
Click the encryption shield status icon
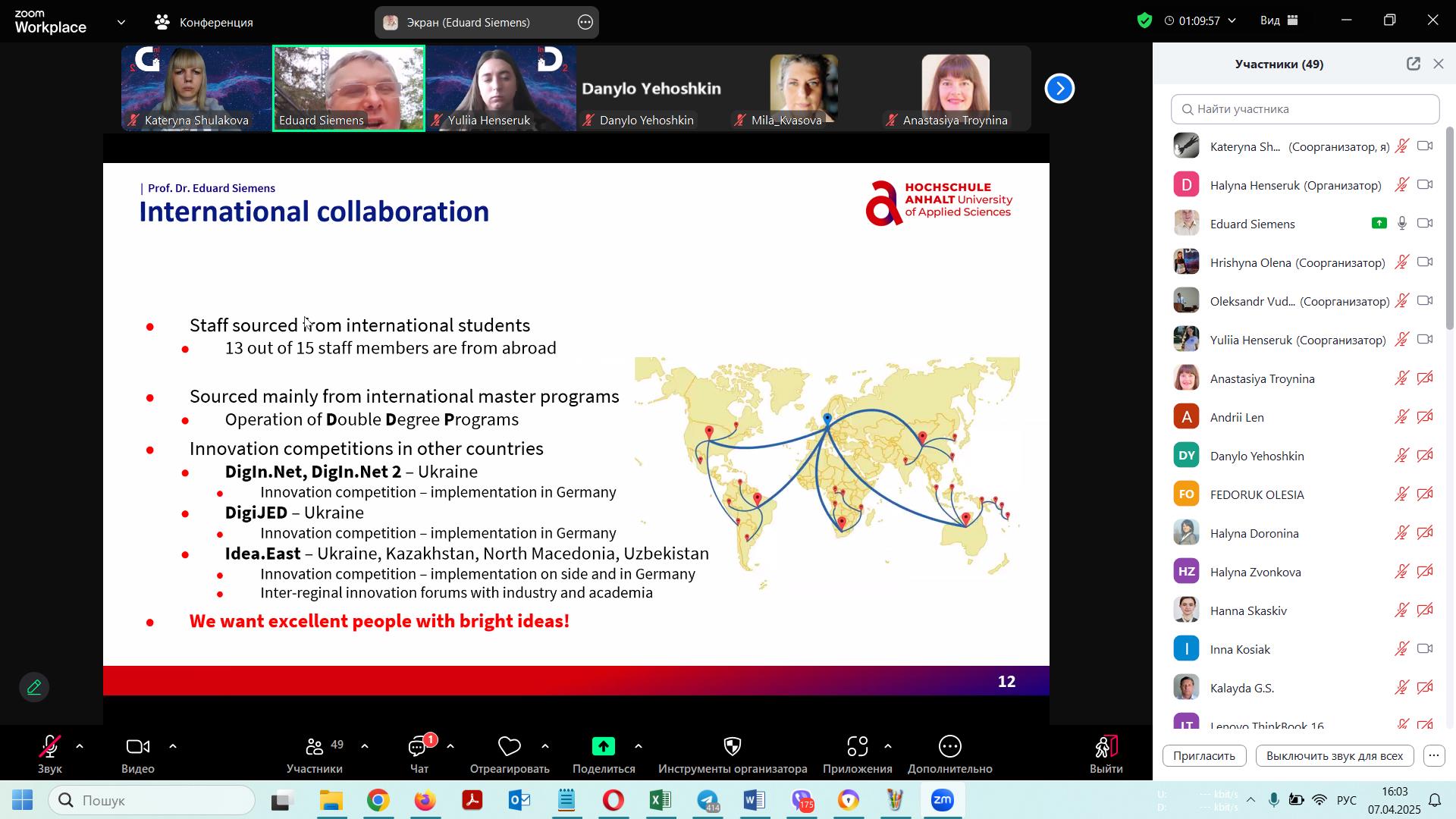(1144, 21)
